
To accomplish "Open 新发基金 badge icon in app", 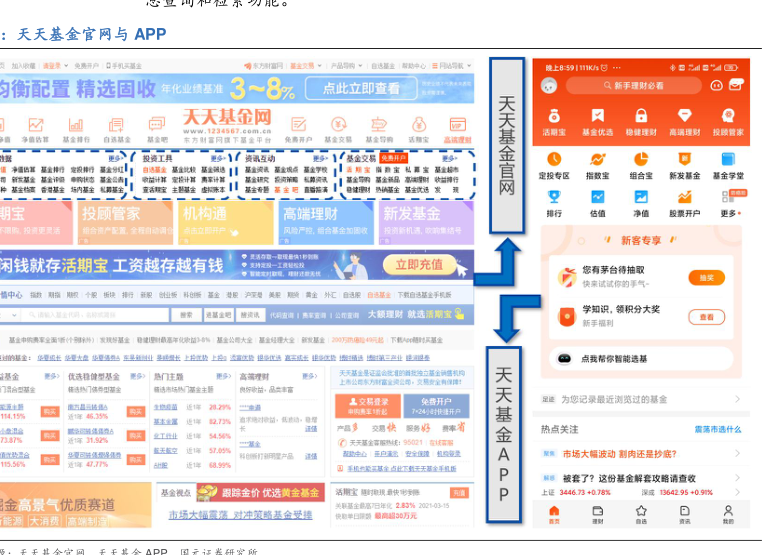I will click(x=684, y=159).
